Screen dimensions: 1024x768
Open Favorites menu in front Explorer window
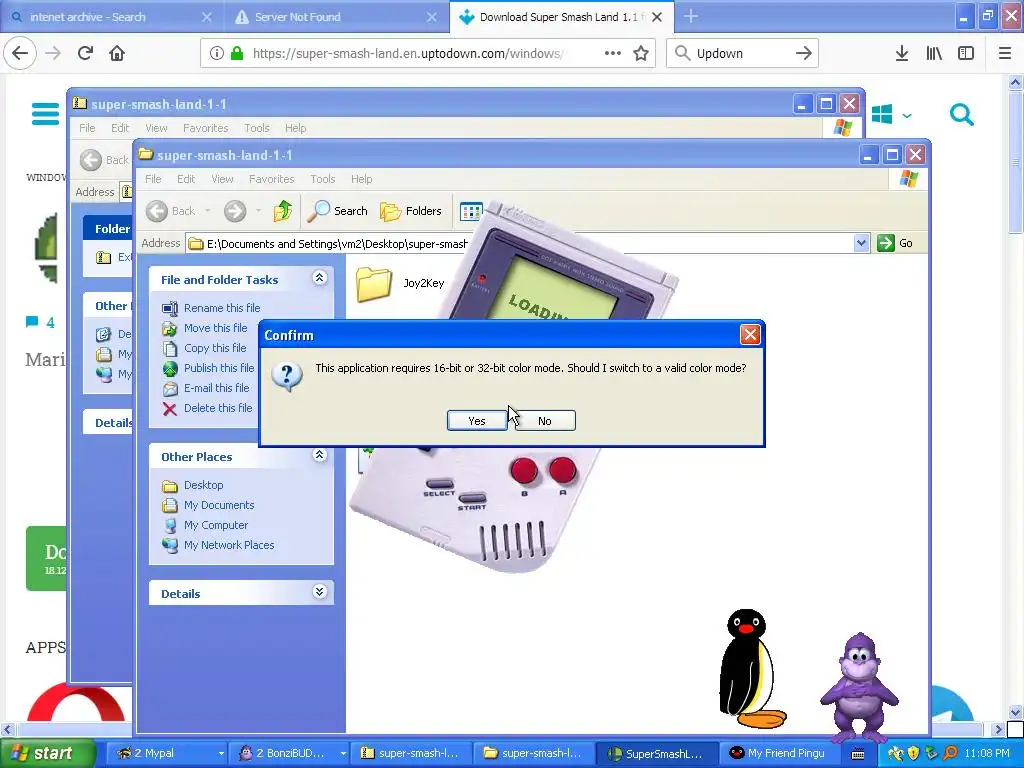pyautogui.click(x=272, y=179)
